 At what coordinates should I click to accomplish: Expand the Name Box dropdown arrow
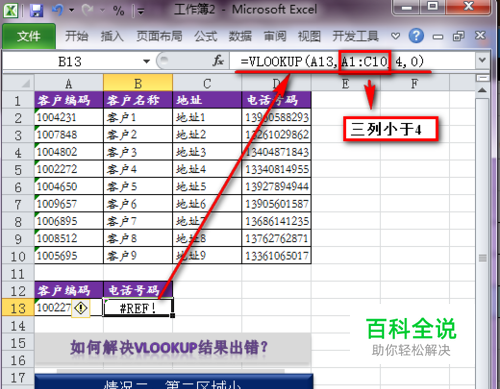click(146, 61)
